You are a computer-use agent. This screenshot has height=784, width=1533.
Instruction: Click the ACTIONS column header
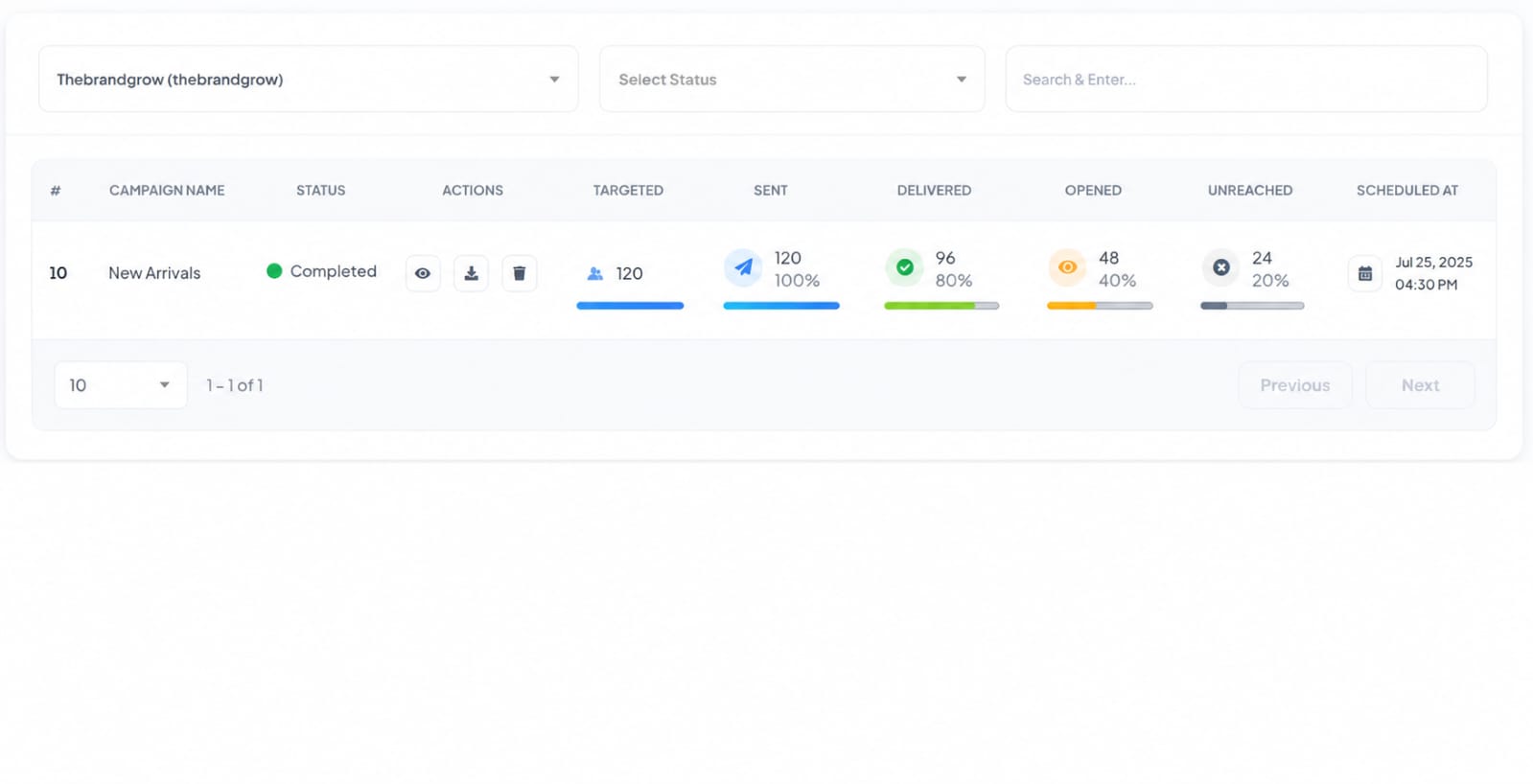[473, 191]
